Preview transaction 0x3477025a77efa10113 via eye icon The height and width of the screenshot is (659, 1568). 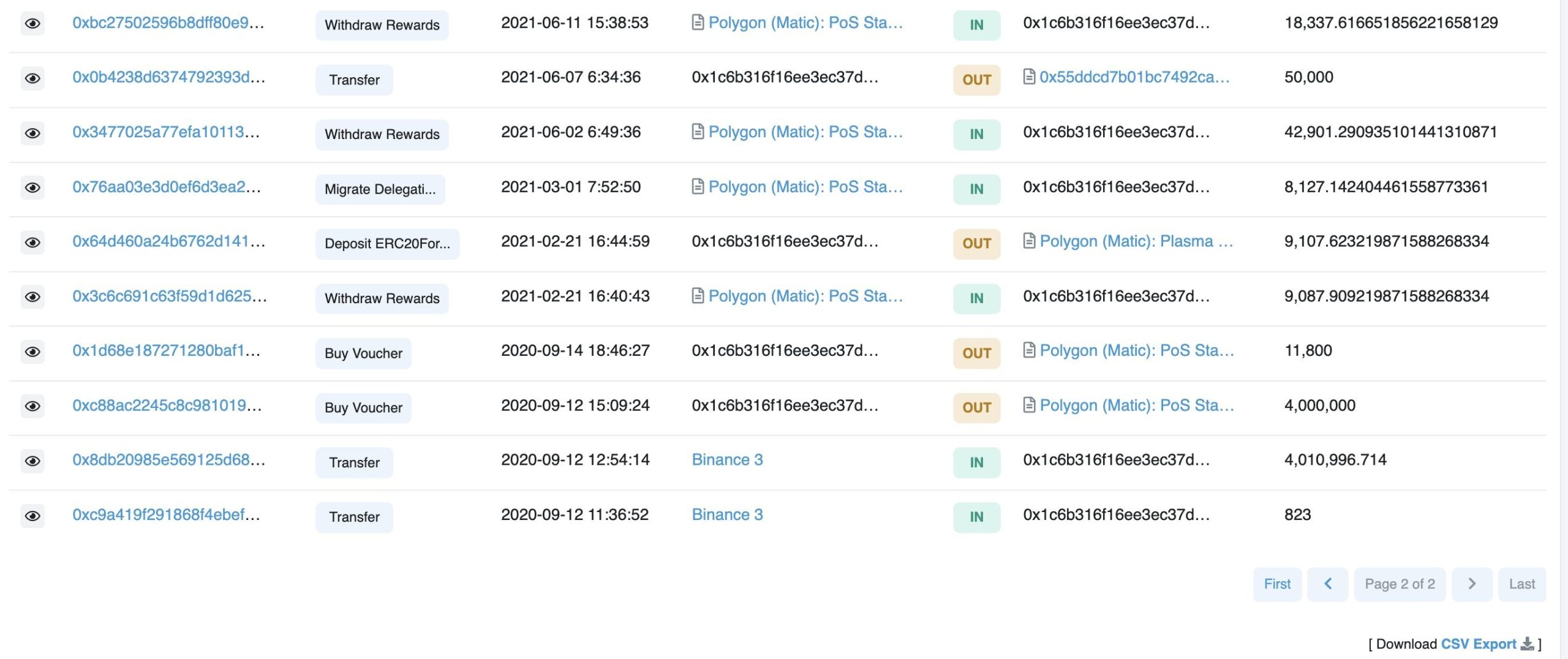click(x=32, y=134)
